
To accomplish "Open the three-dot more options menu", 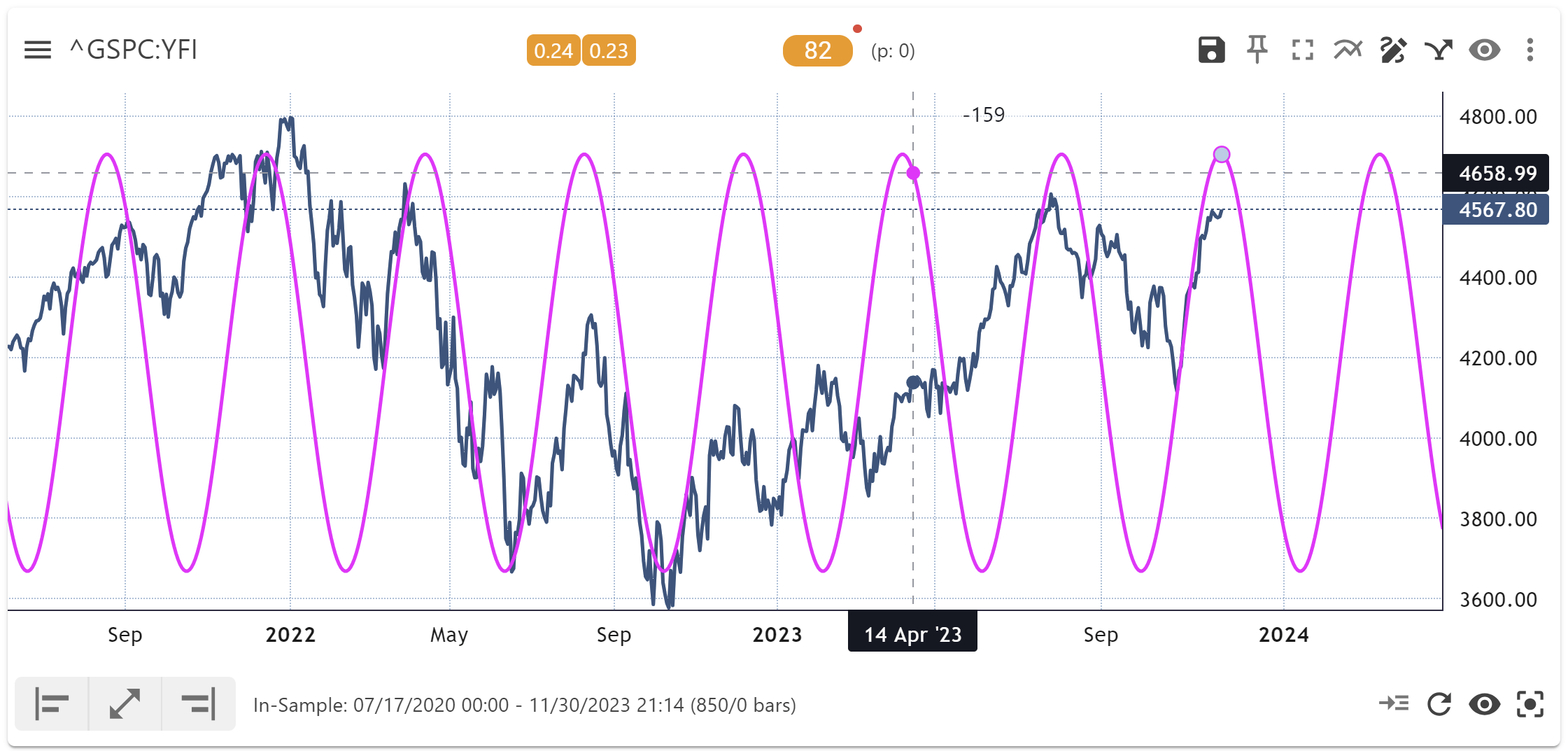I will [x=1530, y=50].
